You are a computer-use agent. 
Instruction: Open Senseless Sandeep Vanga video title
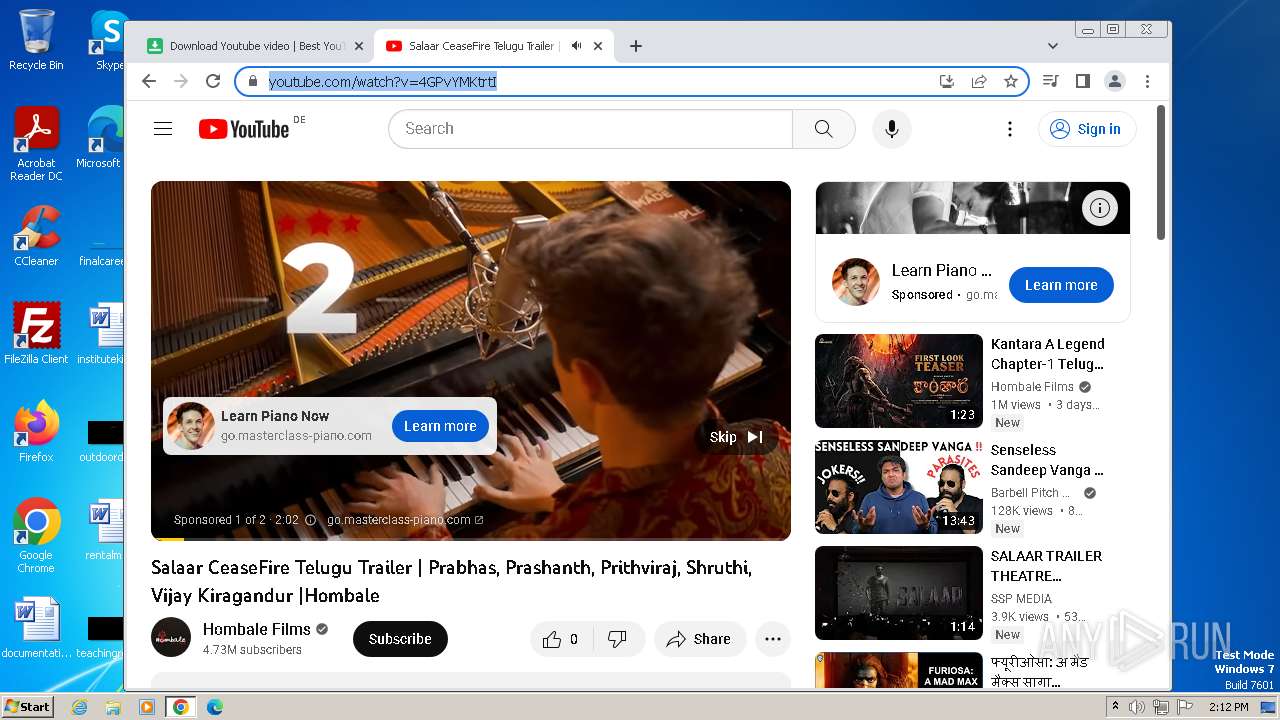1047,460
